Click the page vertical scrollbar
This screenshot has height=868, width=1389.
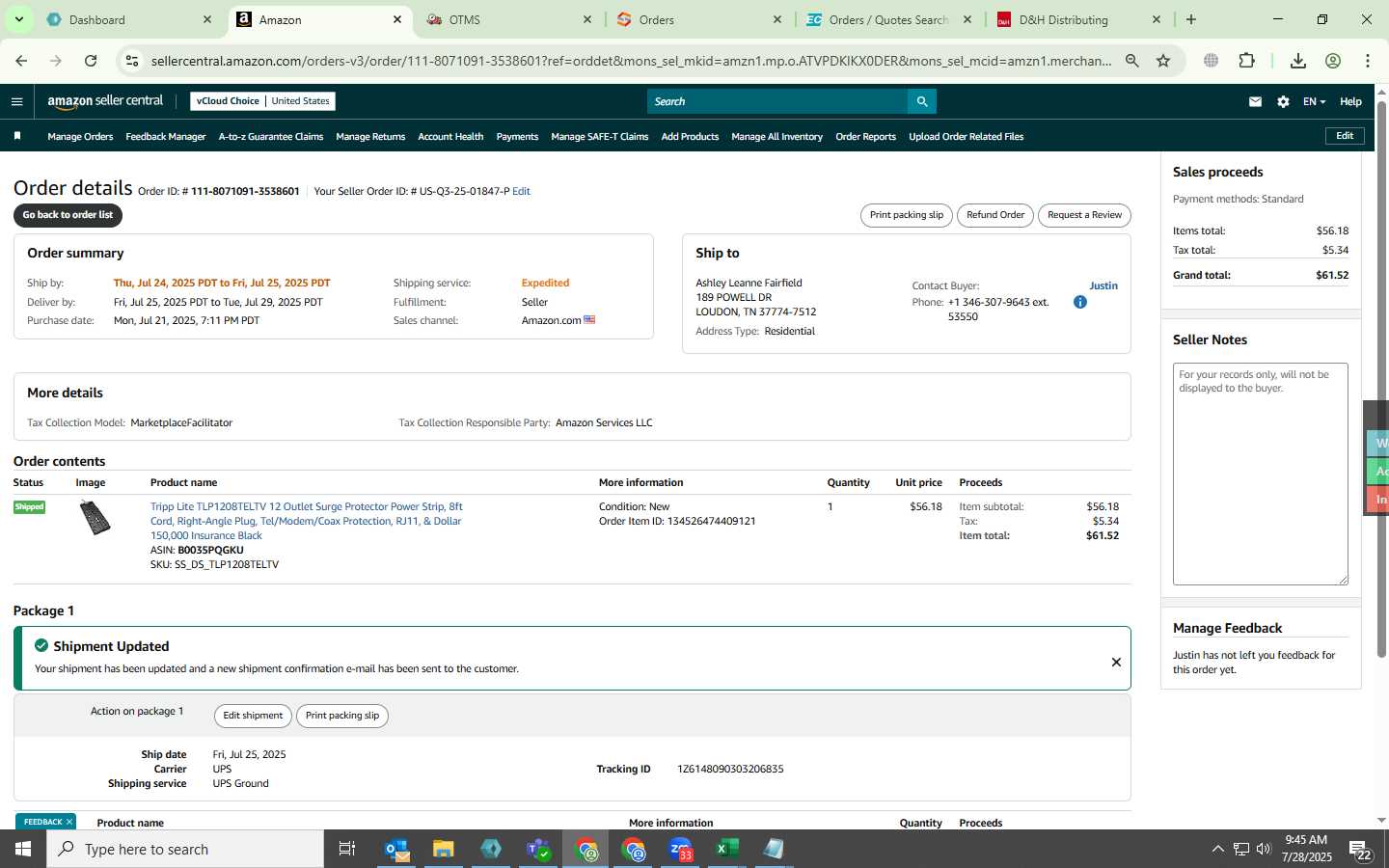click(1381, 380)
